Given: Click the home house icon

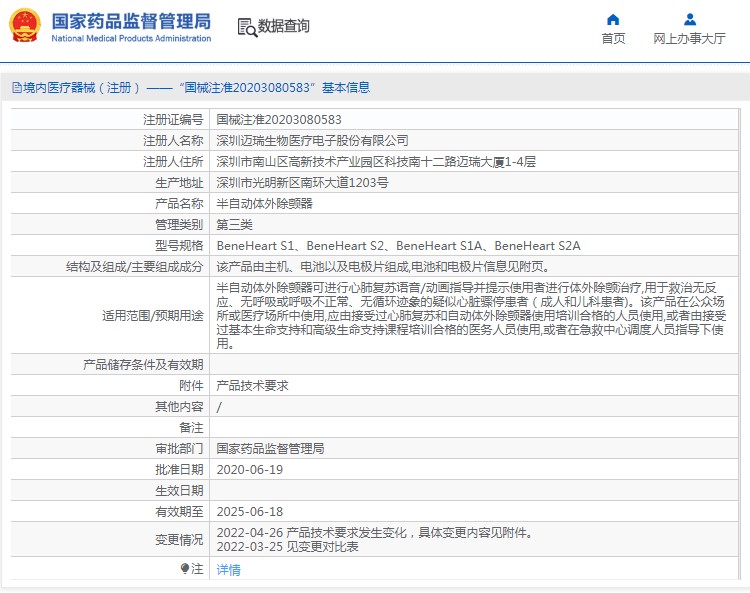Looking at the screenshot, I should tap(613, 20).
